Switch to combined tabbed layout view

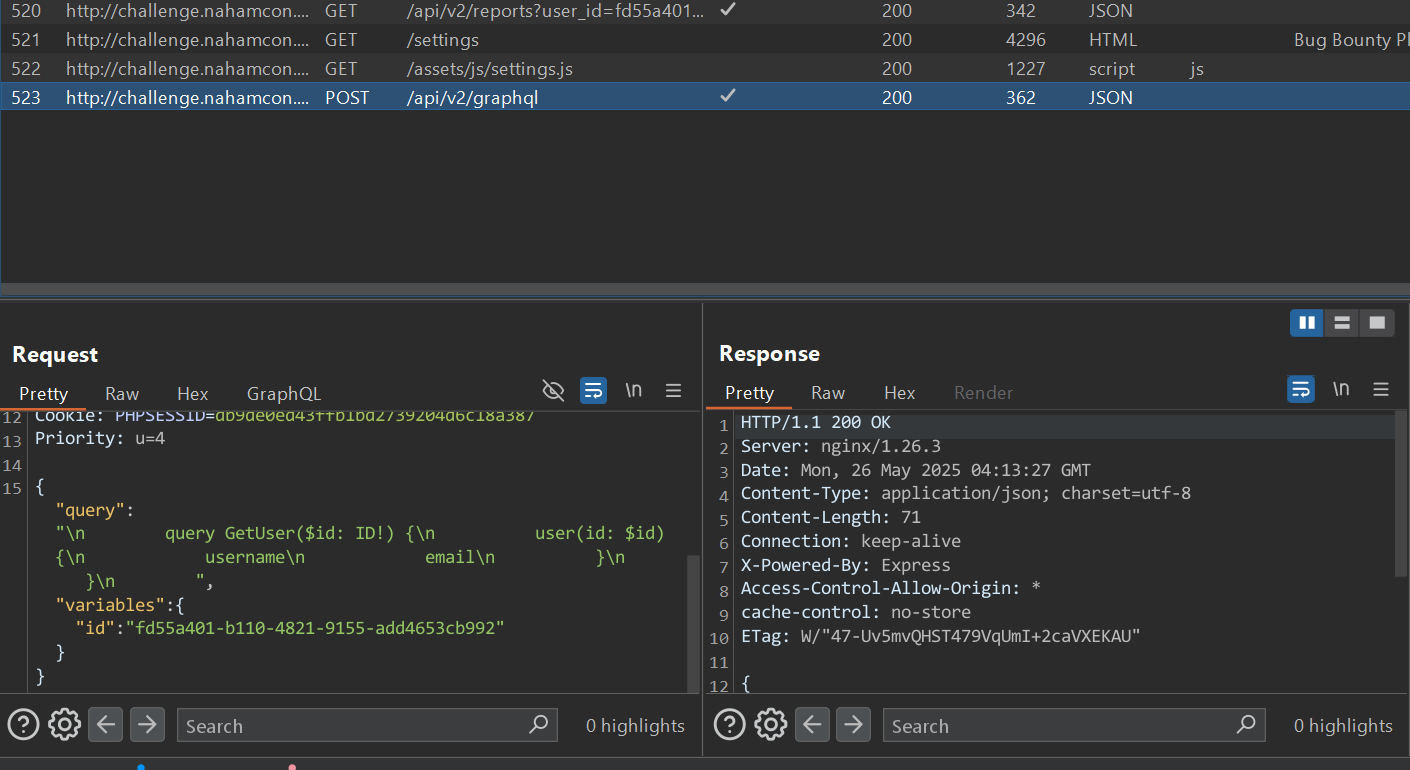point(1377,322)
